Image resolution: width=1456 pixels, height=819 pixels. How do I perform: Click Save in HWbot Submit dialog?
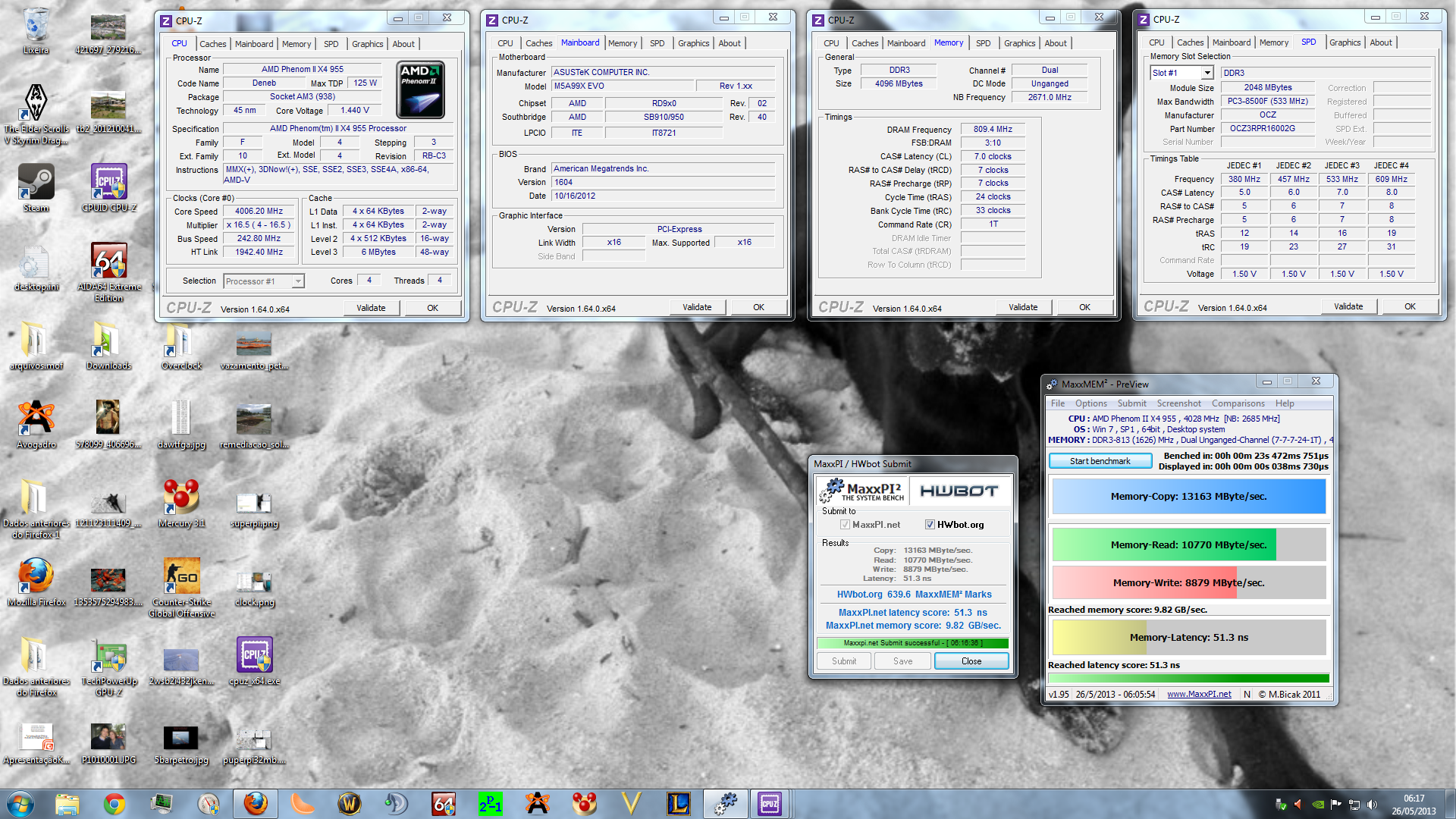pos(902,661)
